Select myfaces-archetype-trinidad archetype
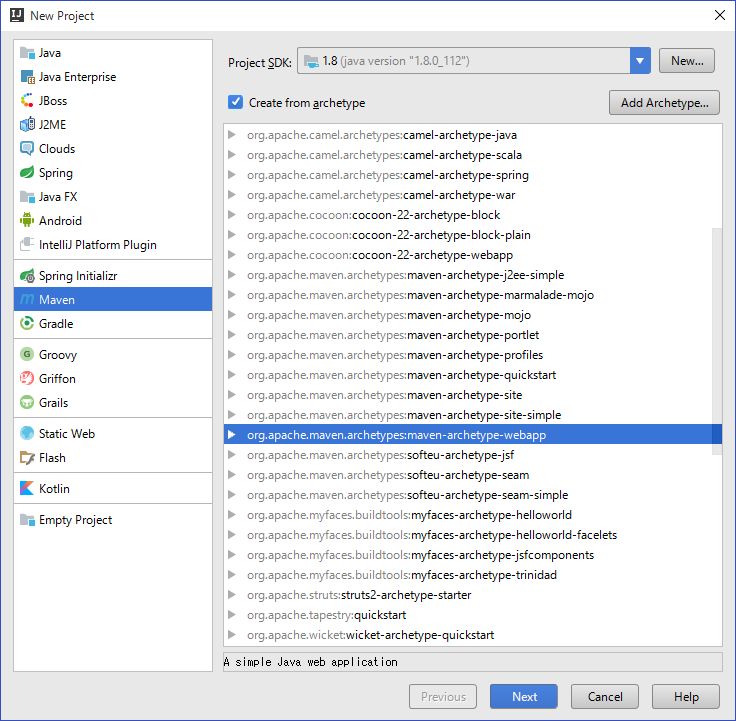 click(473, 575)
